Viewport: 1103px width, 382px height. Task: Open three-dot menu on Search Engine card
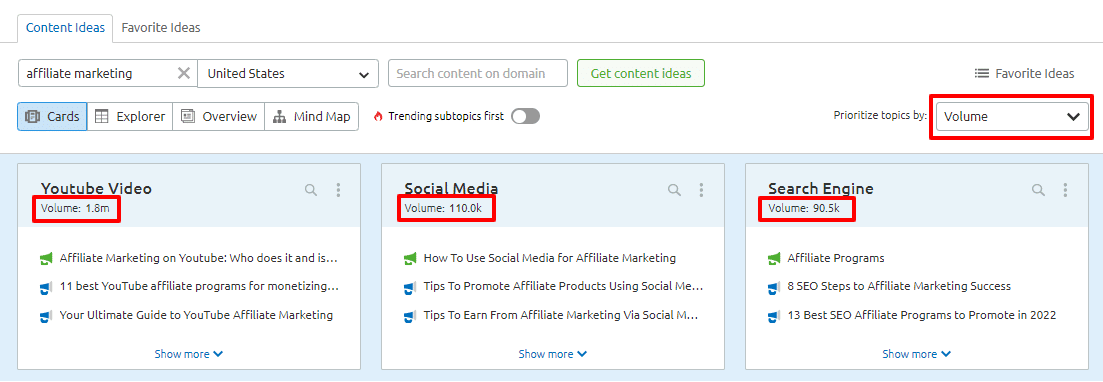[1065, 190]
